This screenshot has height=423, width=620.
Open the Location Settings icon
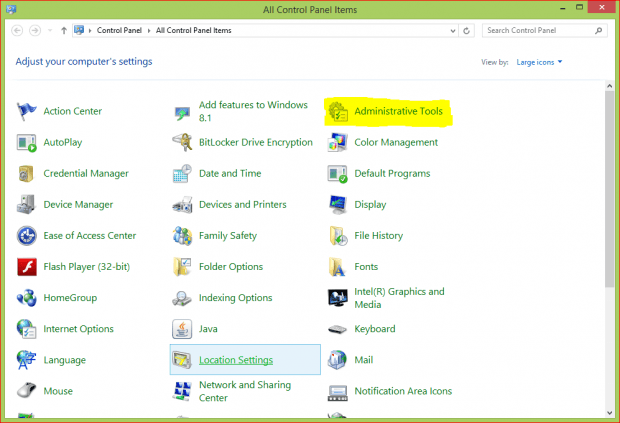coord(182,360)
